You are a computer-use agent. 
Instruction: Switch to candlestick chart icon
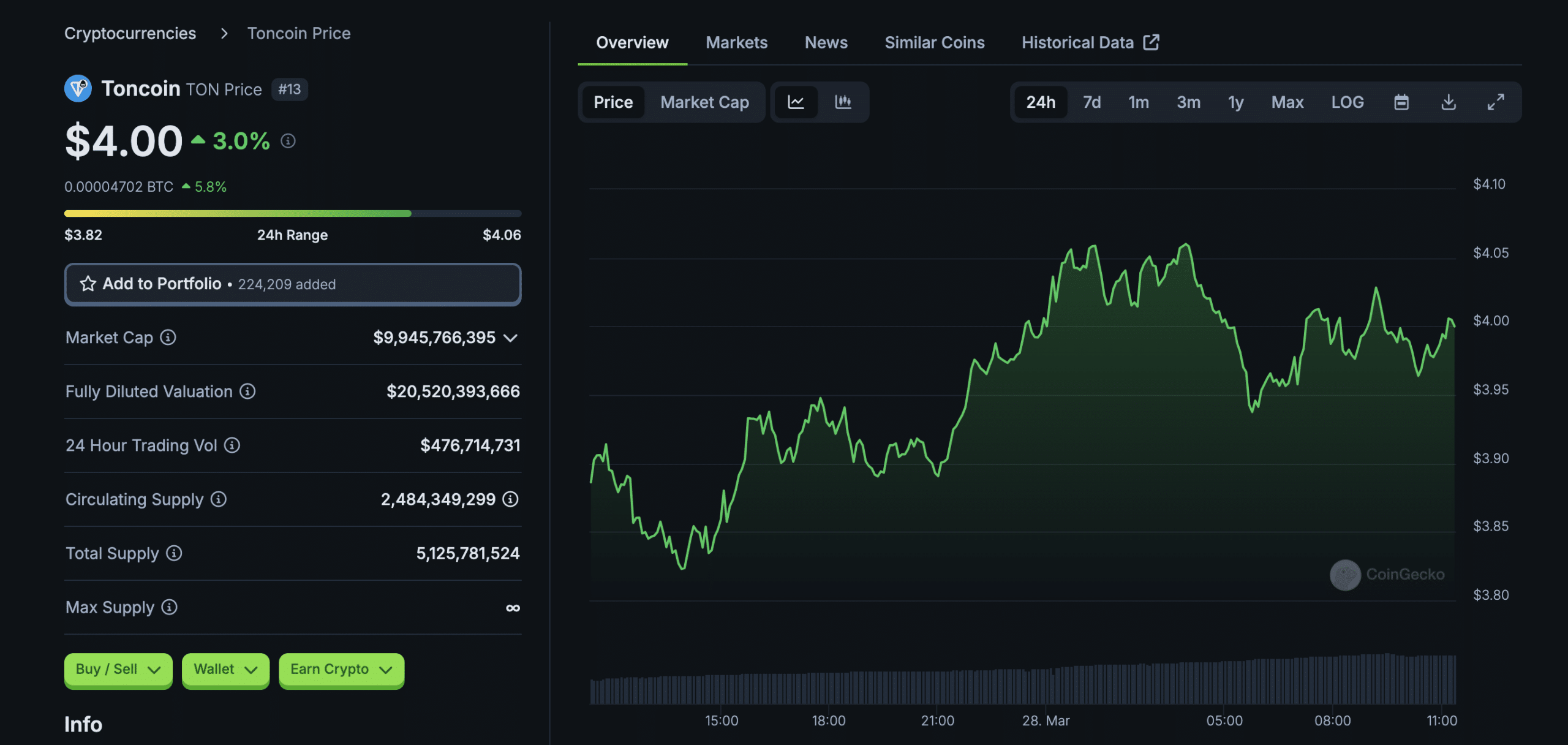[x=843, y=102]
